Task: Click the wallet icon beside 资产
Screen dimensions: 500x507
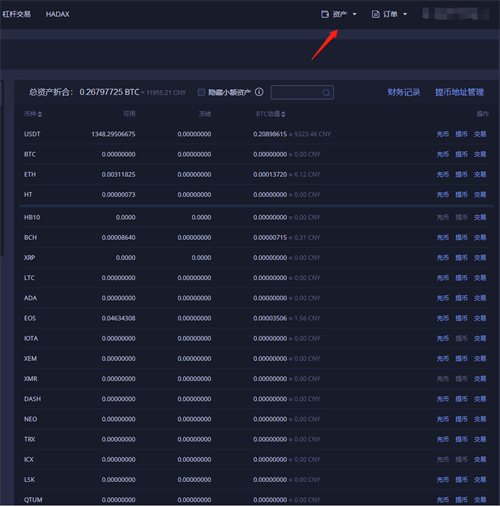Action: point(325,14)
